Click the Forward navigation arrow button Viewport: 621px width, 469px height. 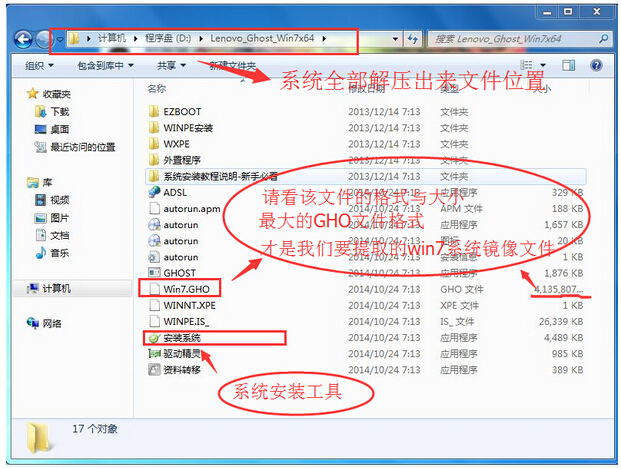pos(43,39)
